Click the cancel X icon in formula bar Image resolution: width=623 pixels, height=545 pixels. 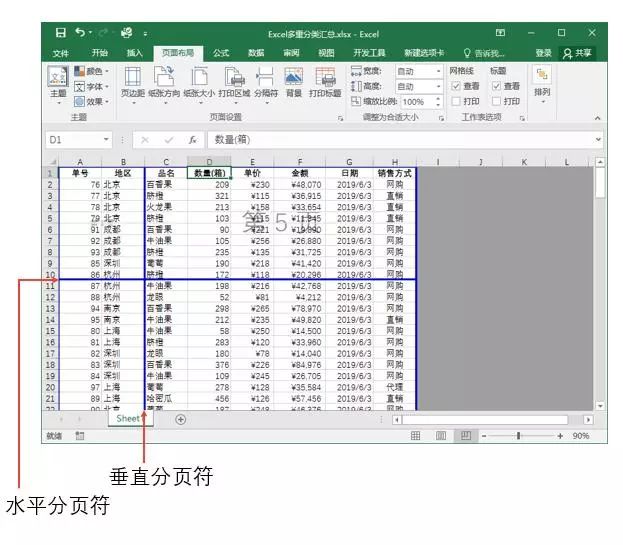click(145, 140)
